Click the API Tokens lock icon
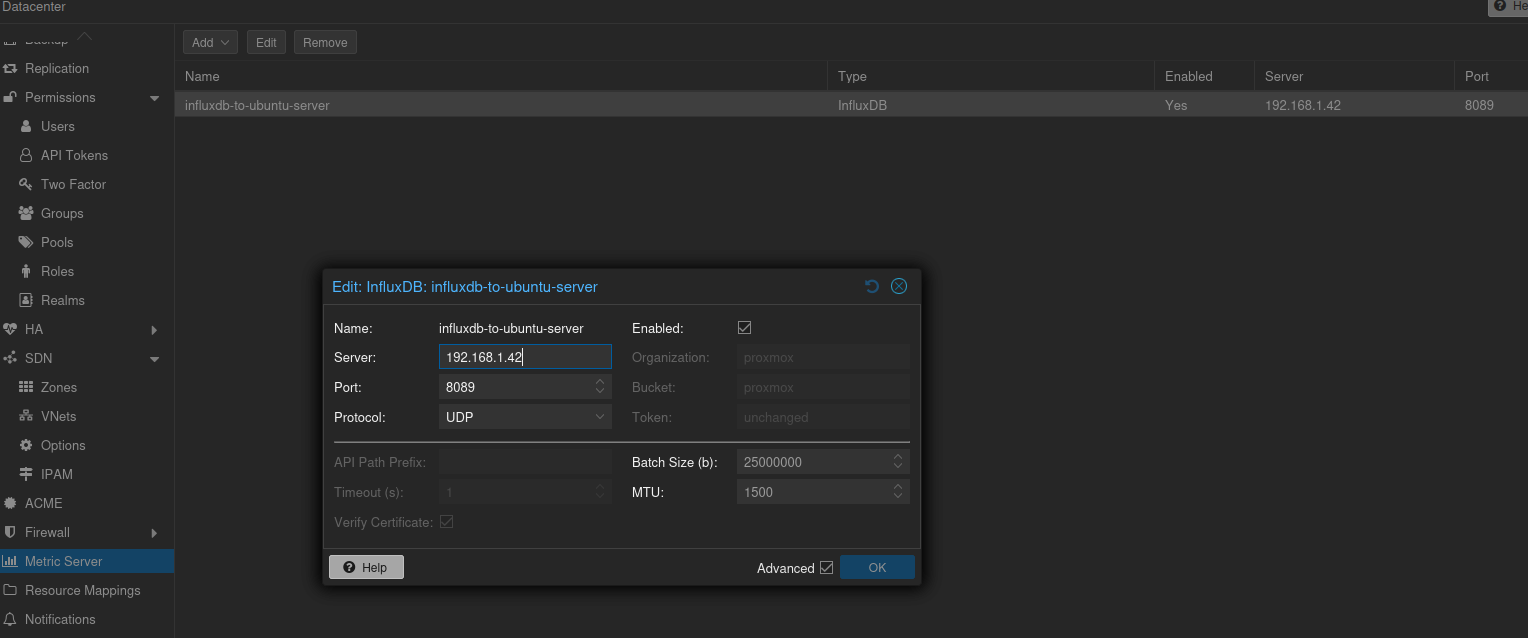This screenshot has height=638, width=1528. click(26, 155)
